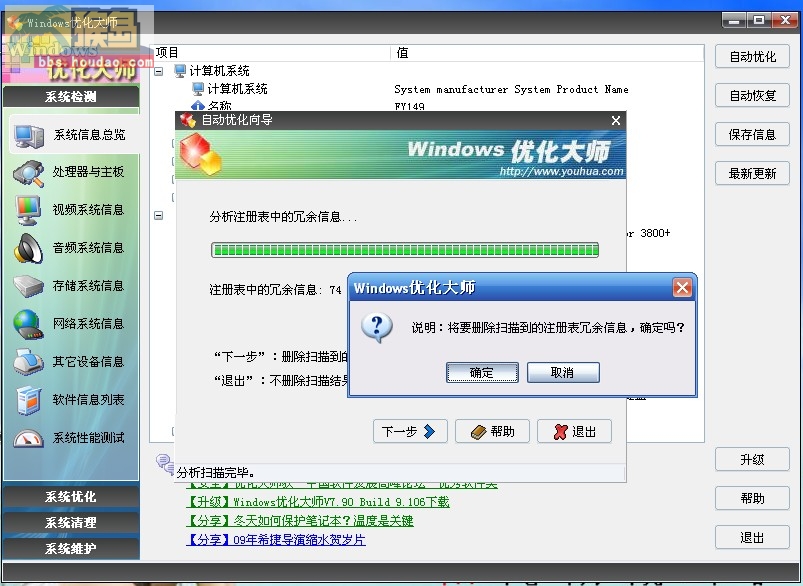Click the main window 退出 button on the right
The image size is (803, 586).
pyautogui.click(x=752, y=537)
